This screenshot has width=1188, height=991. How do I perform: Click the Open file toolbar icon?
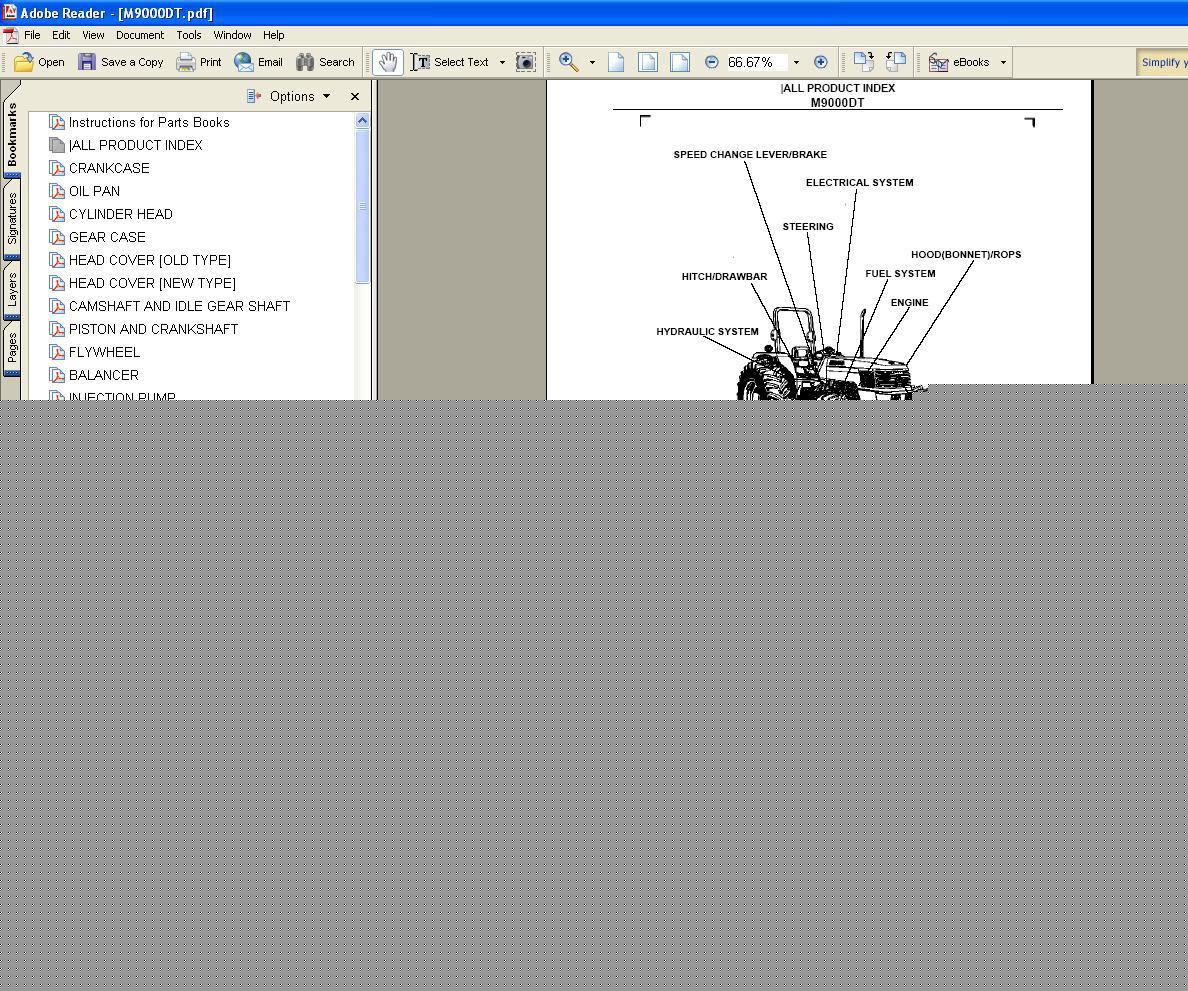click(x=23, y=62)
